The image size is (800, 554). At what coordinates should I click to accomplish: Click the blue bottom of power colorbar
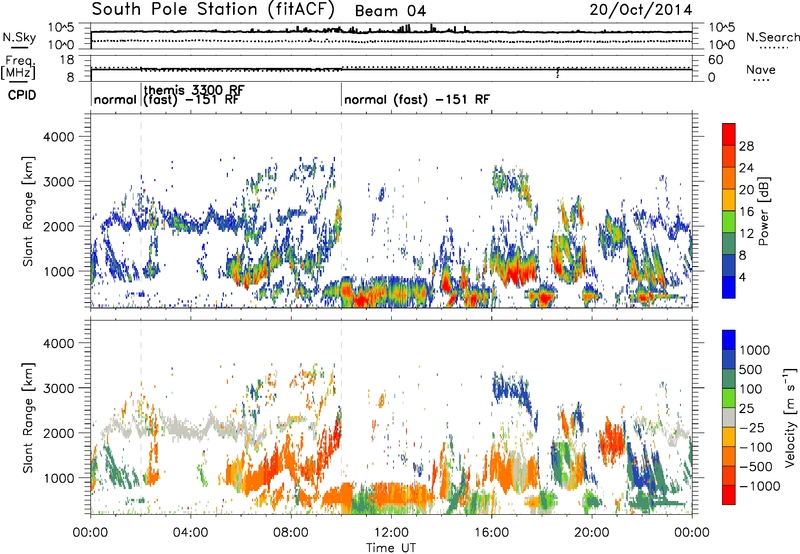tap(729, 287)
